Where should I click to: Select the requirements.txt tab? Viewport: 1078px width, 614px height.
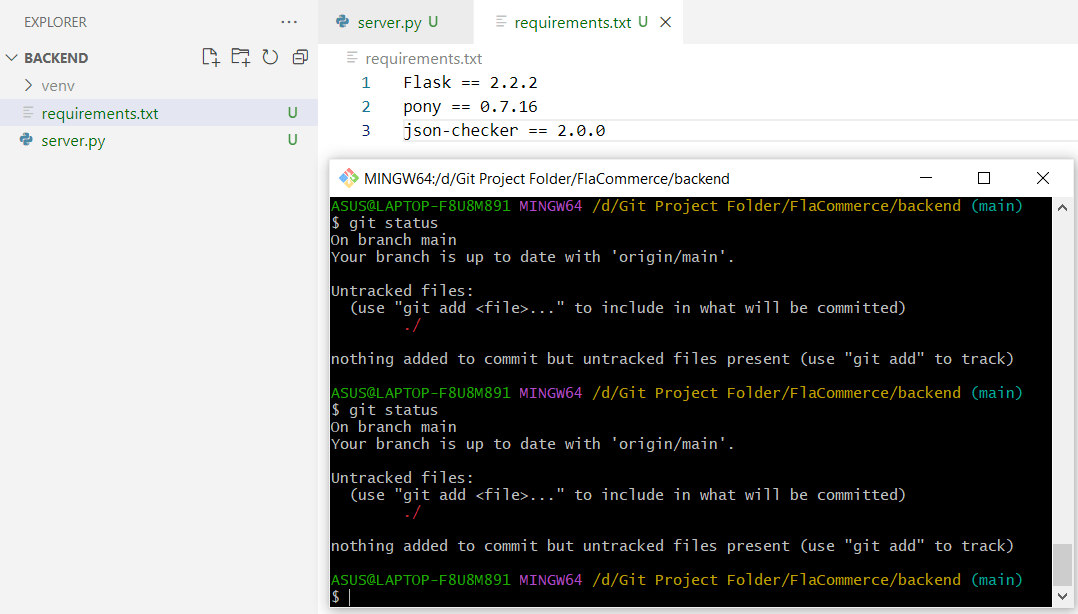click(x=575, y=21)
